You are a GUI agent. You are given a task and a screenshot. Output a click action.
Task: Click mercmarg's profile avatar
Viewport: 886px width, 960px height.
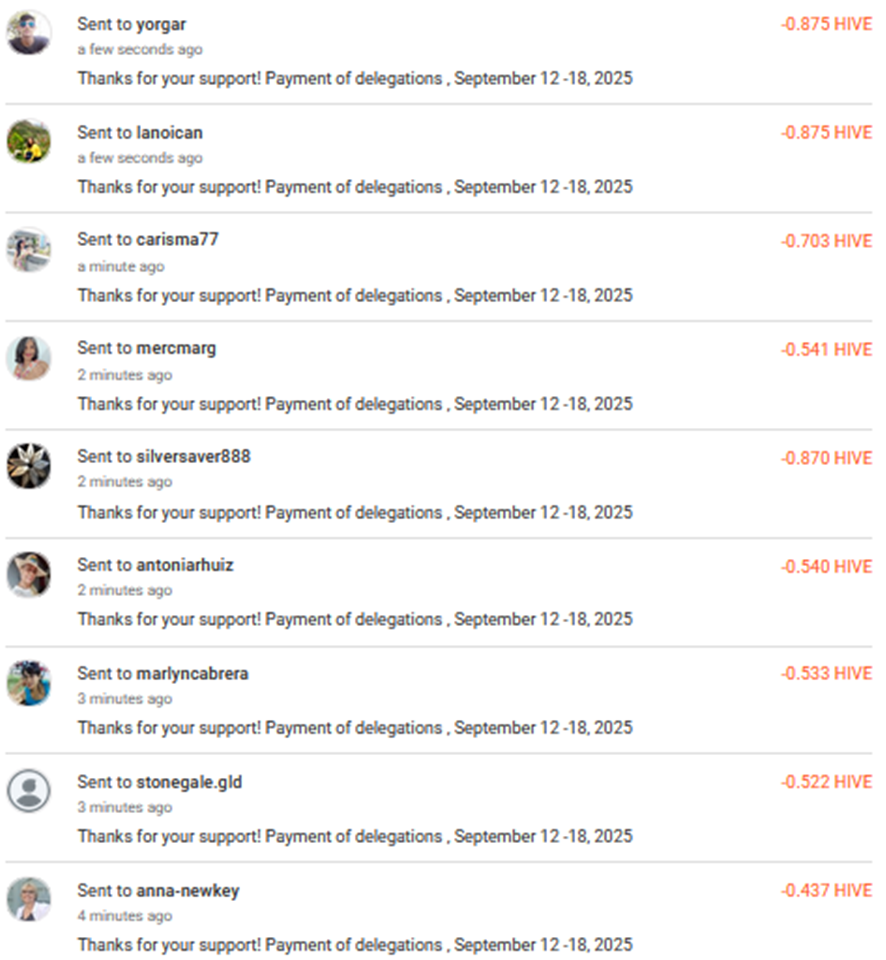pos(28,357)
